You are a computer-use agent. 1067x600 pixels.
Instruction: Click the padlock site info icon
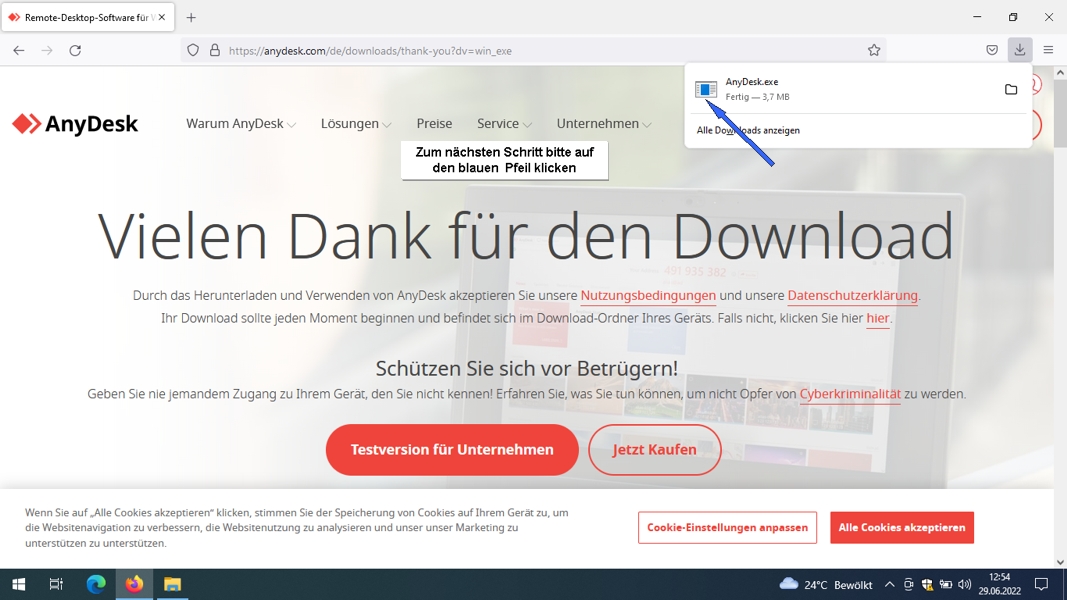(214, 50)
